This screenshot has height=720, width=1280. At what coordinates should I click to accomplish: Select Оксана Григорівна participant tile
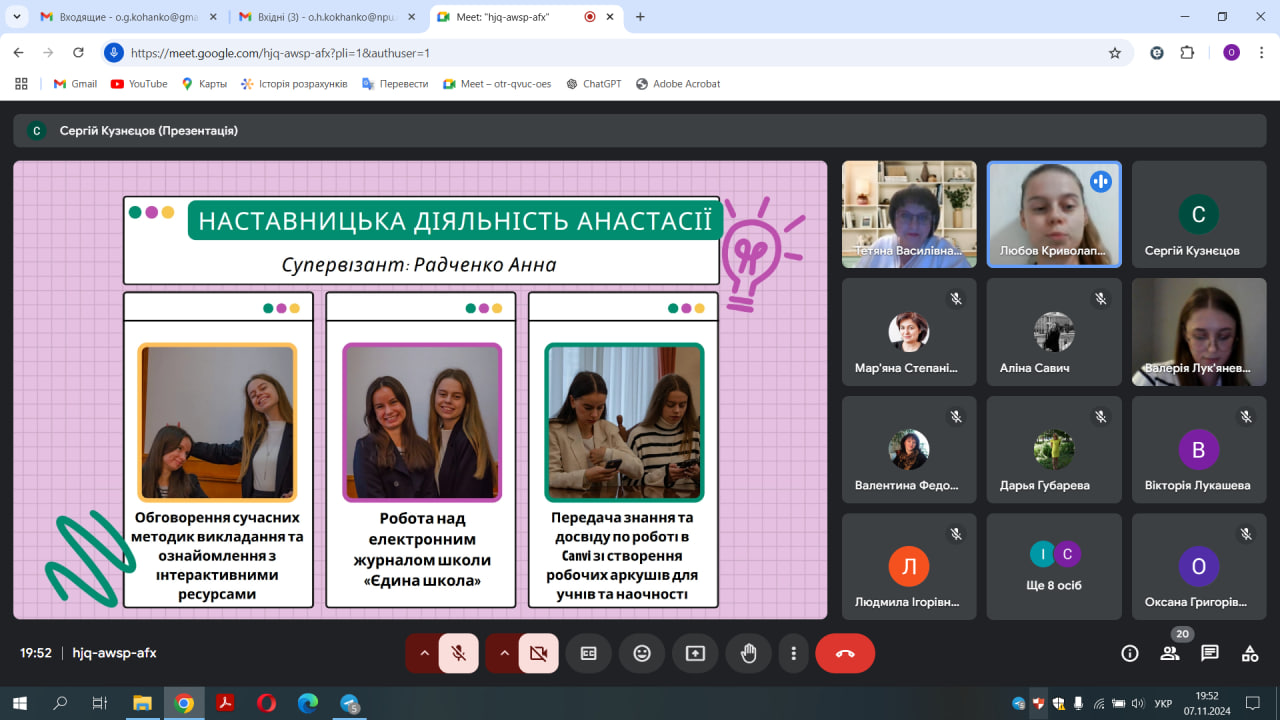click(x=1198, y=567)
